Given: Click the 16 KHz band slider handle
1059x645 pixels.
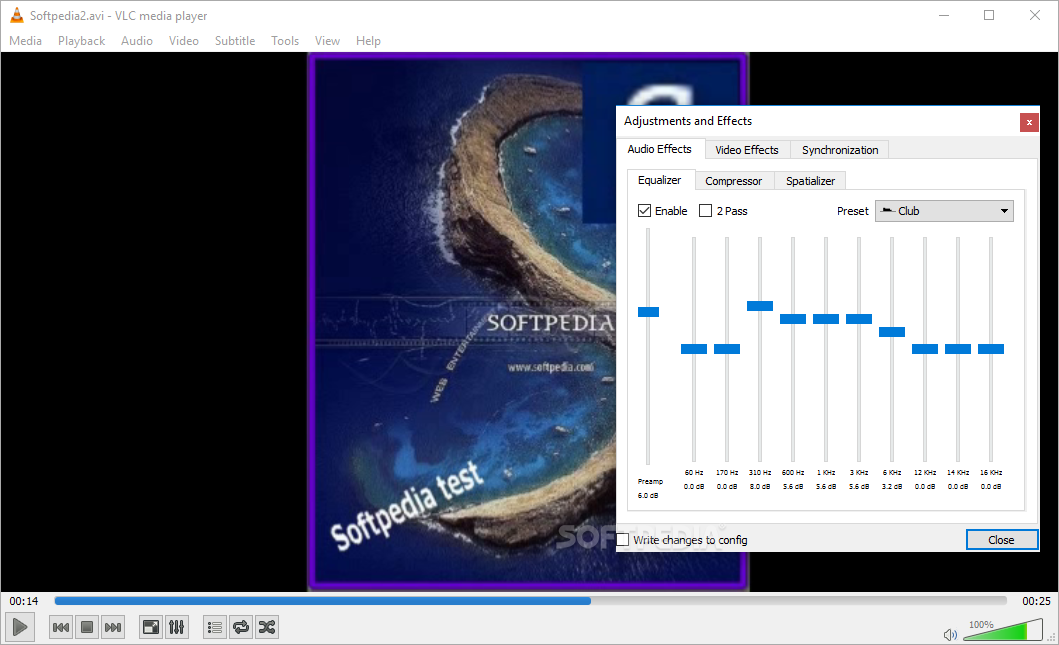Looking at the screenshot, I should point(991,349).
